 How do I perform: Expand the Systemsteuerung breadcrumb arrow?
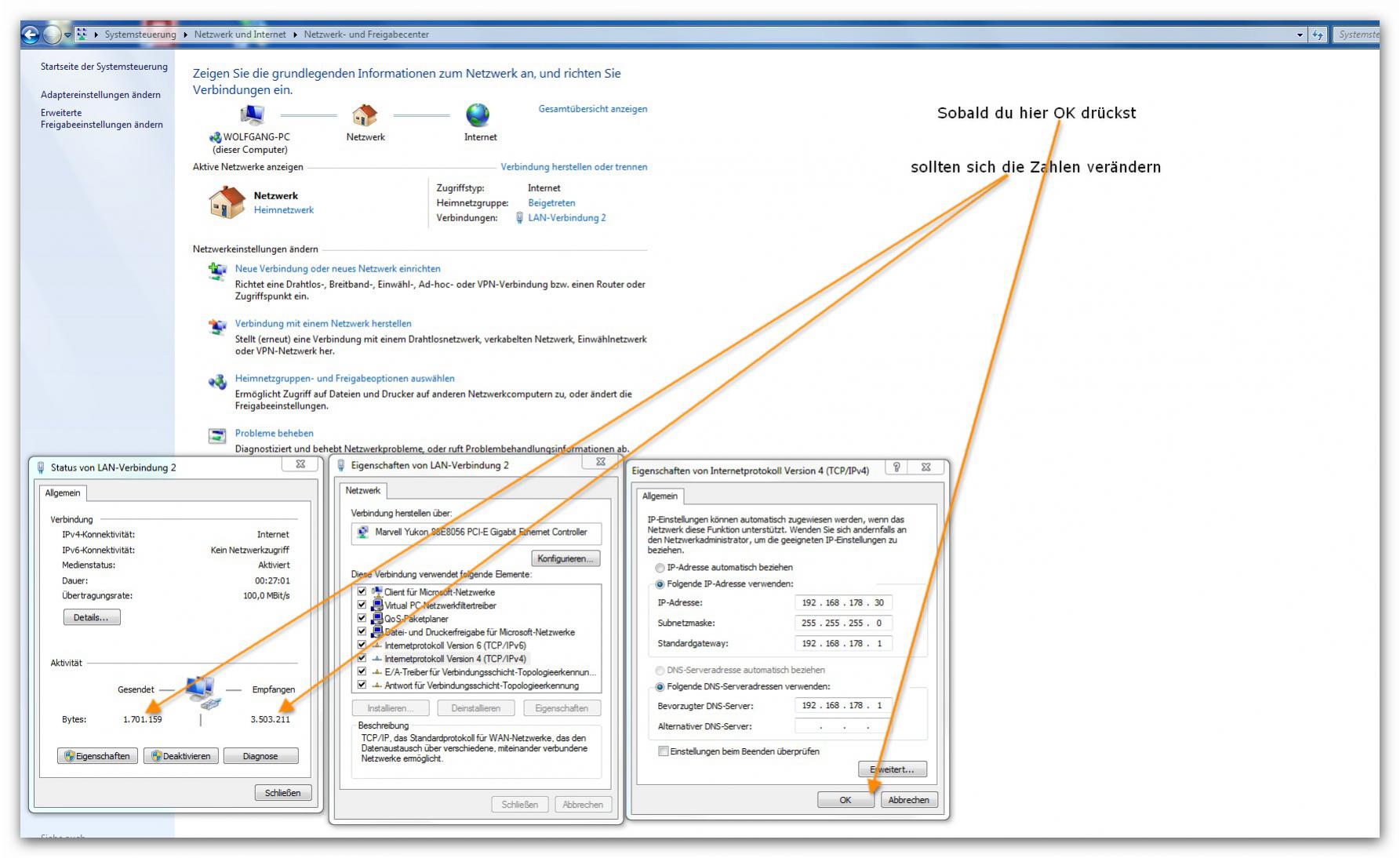click(x=186, y=35)
